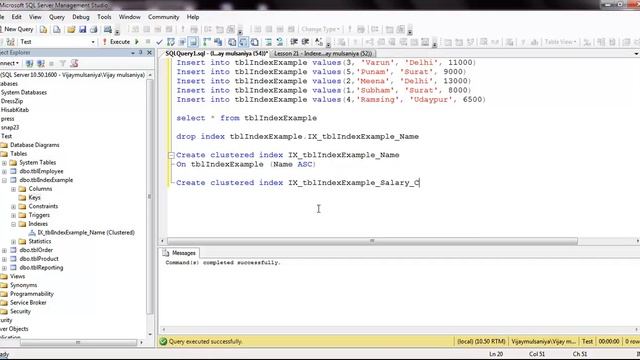
Task: Specify values for template parameters icon
Action: pos(319,42)
